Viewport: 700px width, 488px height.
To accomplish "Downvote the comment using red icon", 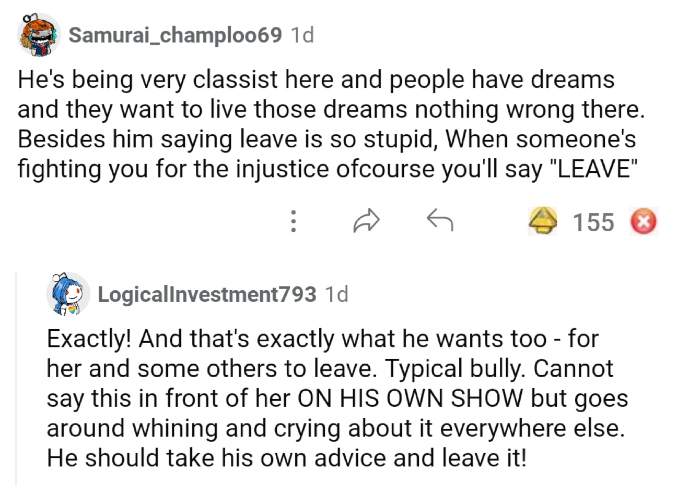I will pyautogui.click(x=640, y=221).
